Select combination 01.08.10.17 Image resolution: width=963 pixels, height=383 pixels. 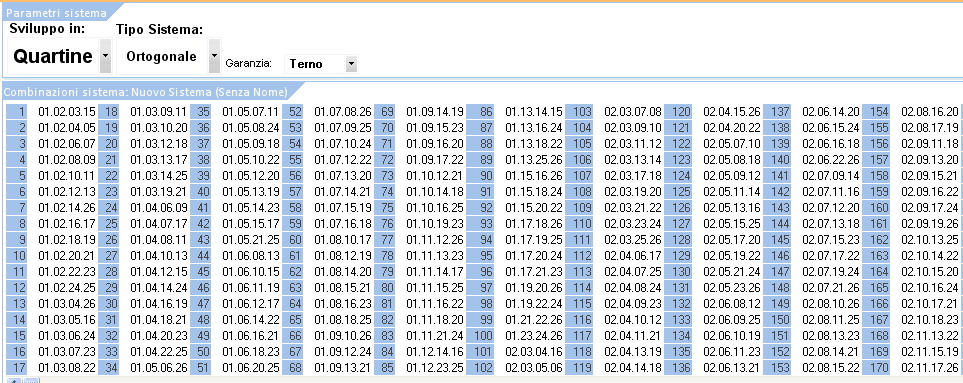pyautogui.click(x=343, y=239)
